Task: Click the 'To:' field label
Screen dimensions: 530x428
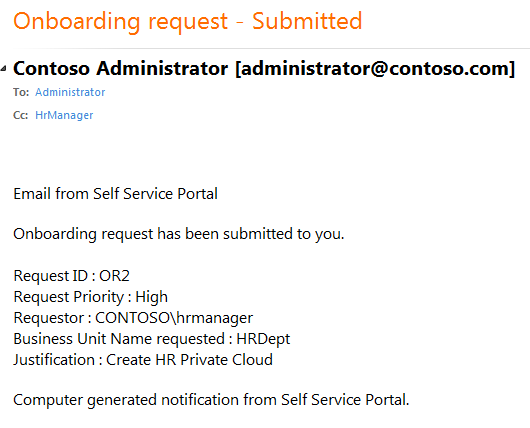Action: point(21,92)
